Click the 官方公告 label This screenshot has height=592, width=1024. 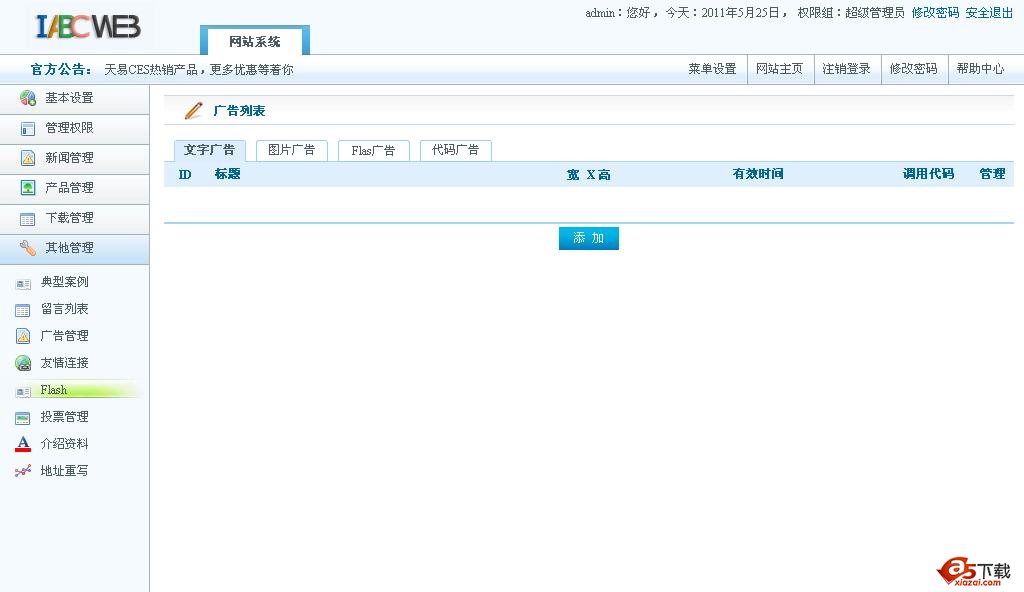click(61, 69)
